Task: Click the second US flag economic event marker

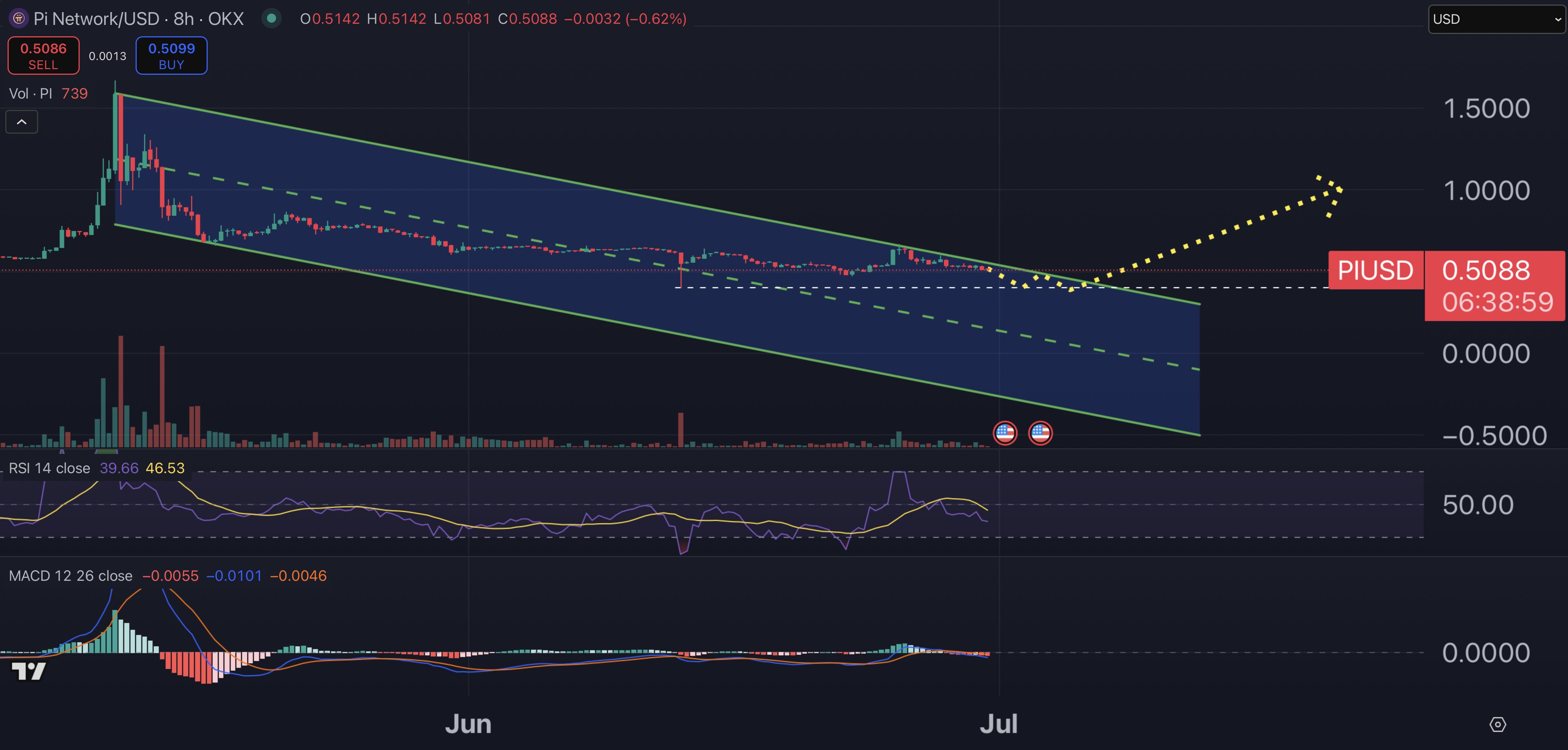Action: 1041,432
